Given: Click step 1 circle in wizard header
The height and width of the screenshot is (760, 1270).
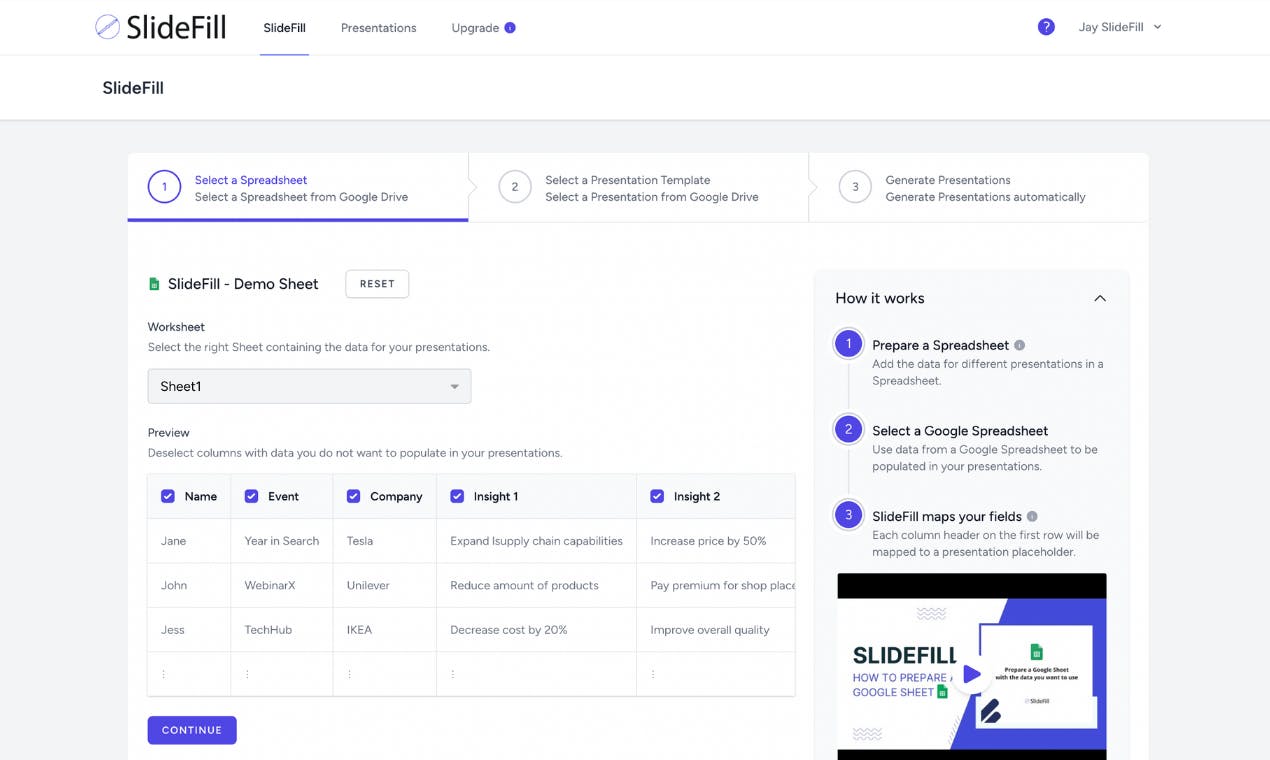Looking at the screenshot, I should tap(164, 187).
